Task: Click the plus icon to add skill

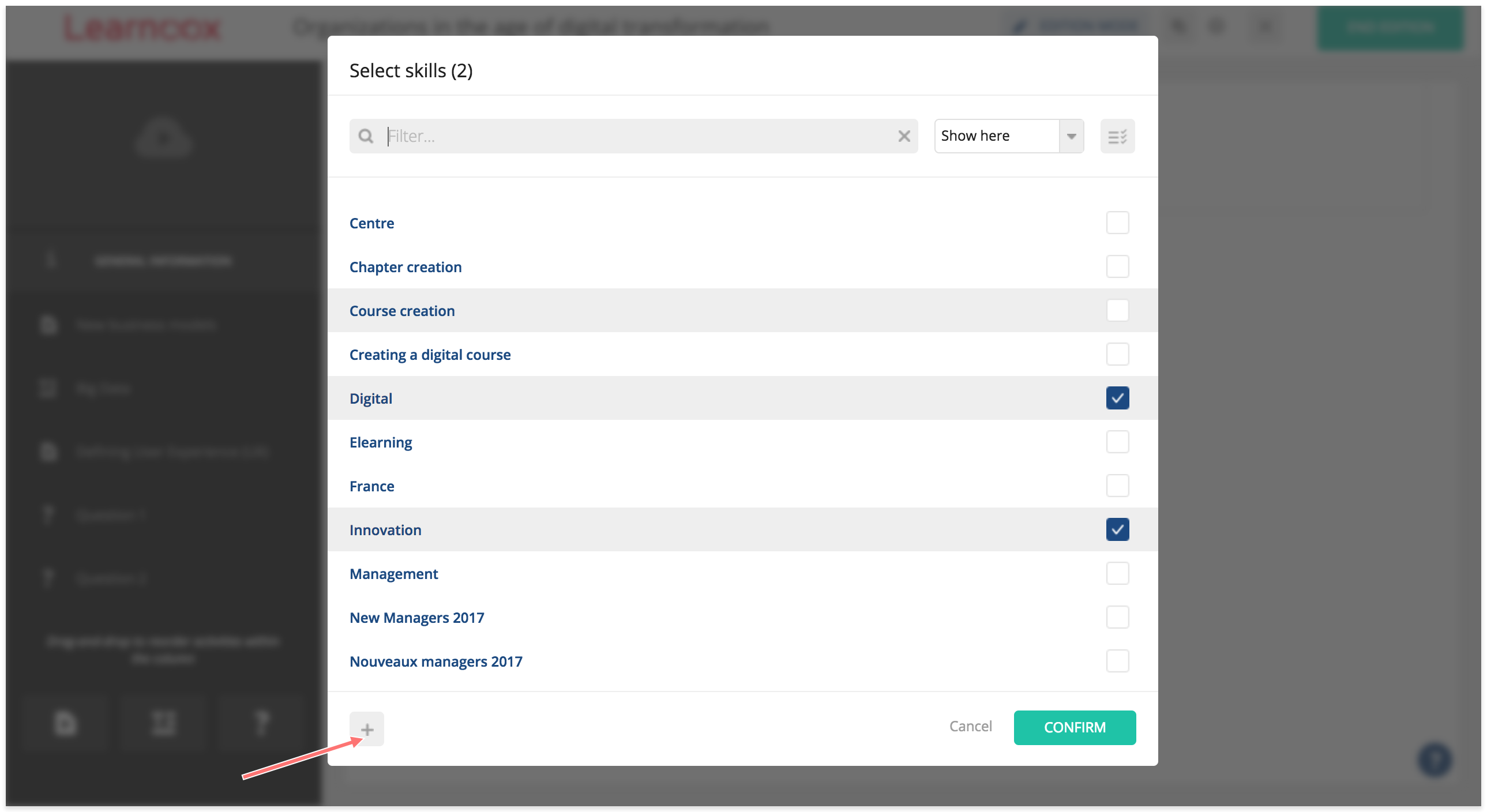Action: (x=366, y=729)
